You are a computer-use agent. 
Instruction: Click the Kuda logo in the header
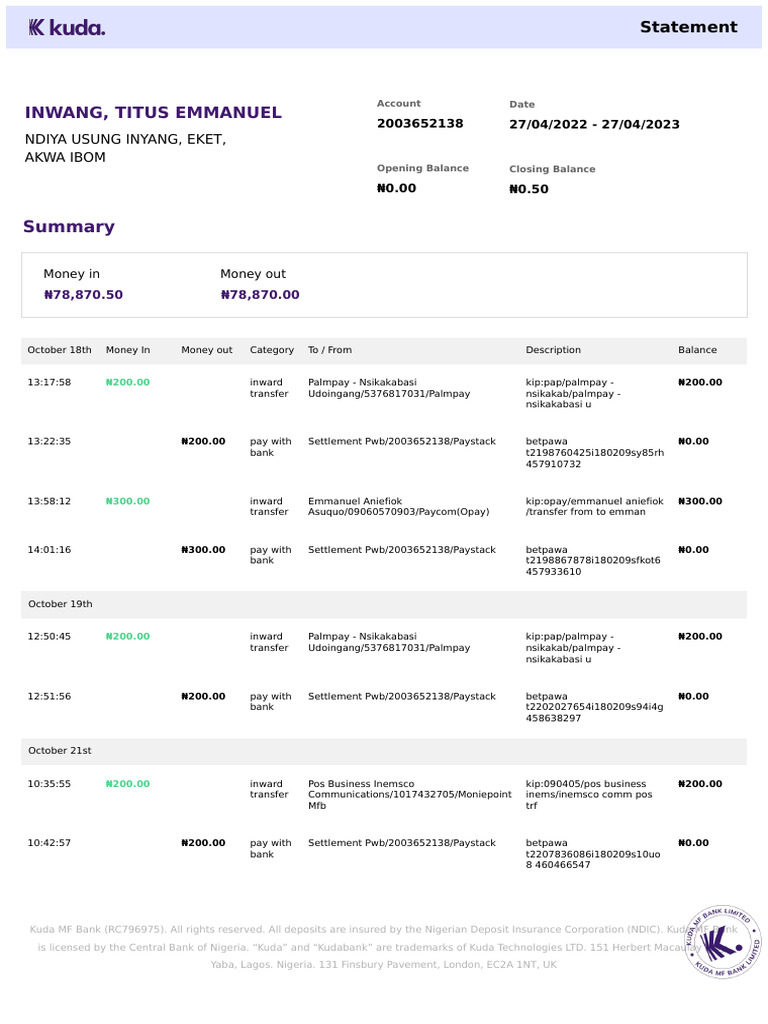coord(66,28)
